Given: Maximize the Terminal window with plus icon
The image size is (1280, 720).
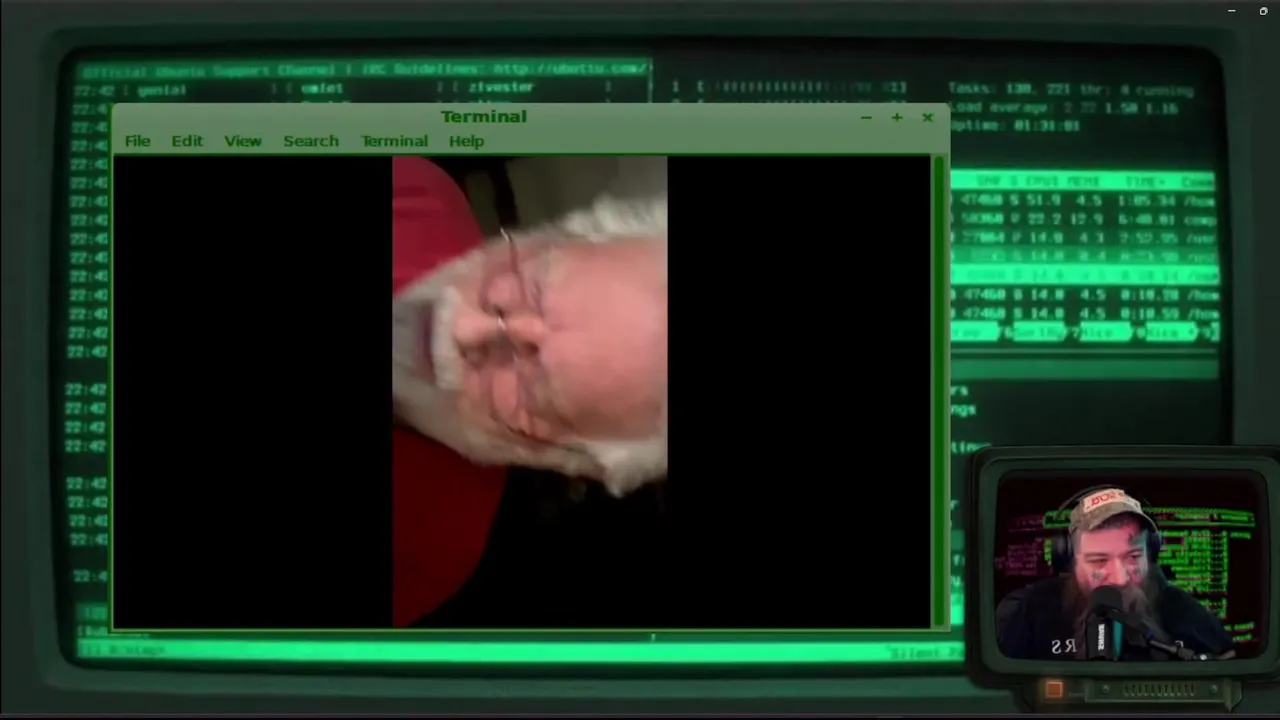Looking at the screenshot, I should click(x=897, y=117).
